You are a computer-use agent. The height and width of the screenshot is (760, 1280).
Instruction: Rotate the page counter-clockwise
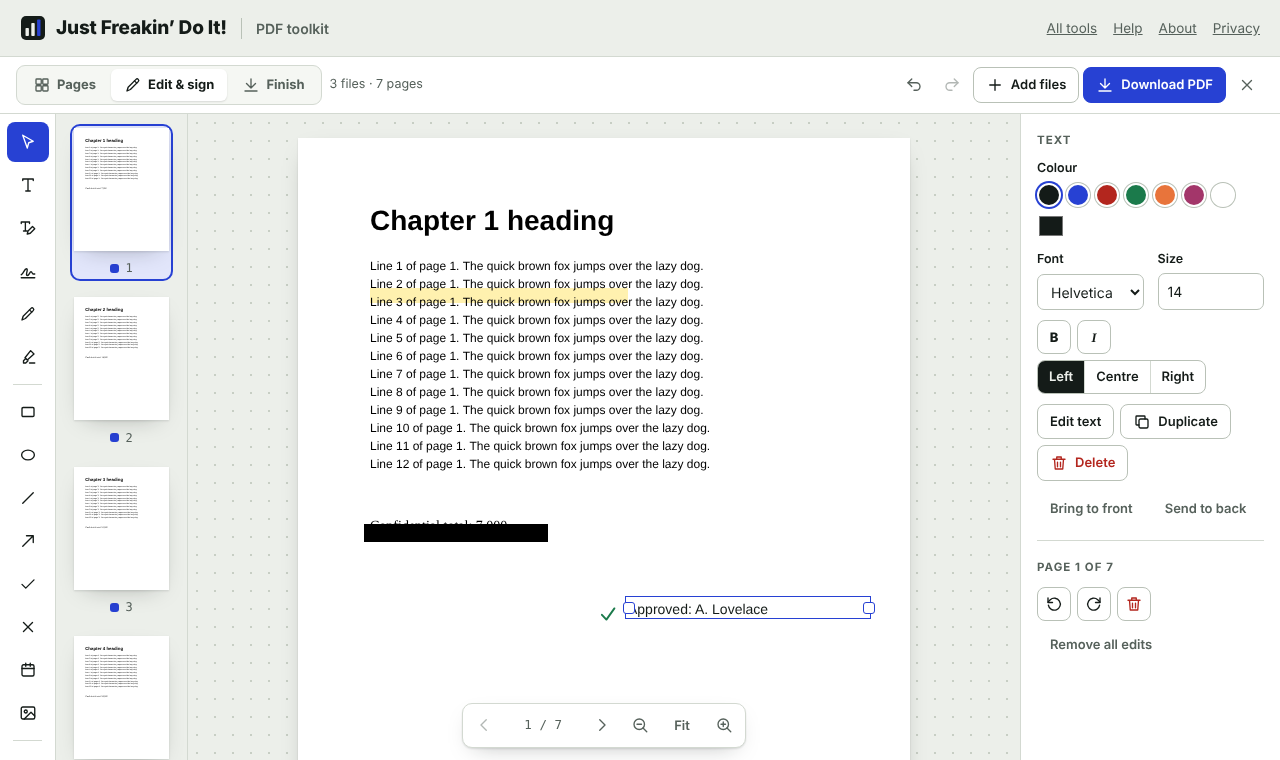point(1054,604)
